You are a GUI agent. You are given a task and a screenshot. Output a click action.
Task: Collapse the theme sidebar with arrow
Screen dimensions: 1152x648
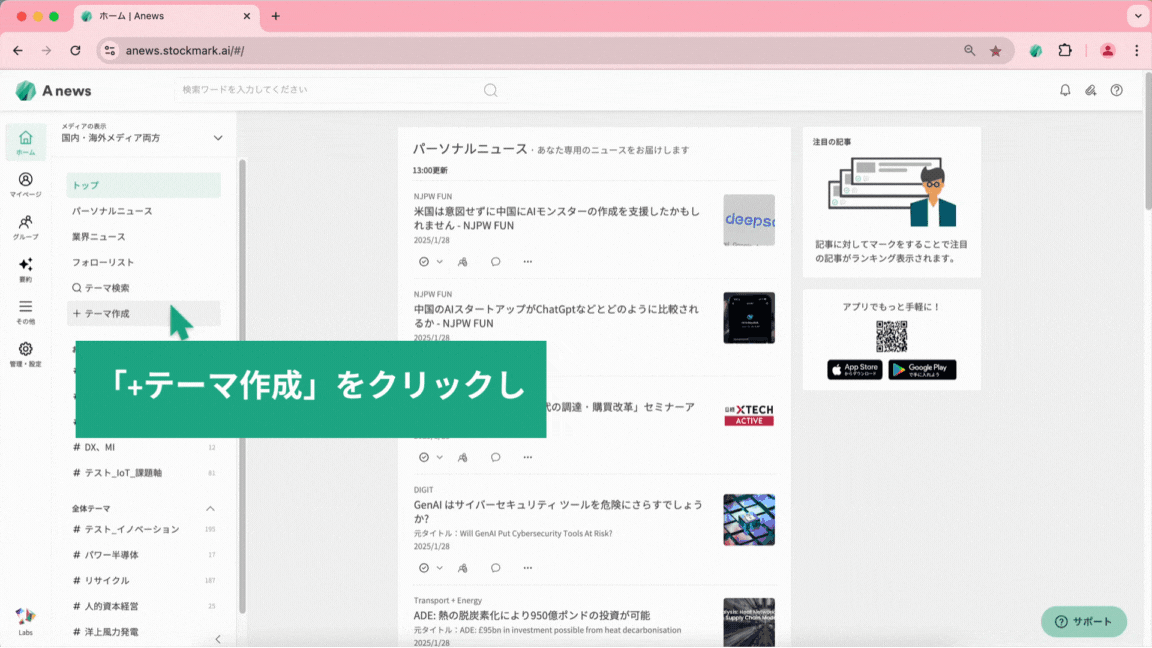(x=218, y=639)
